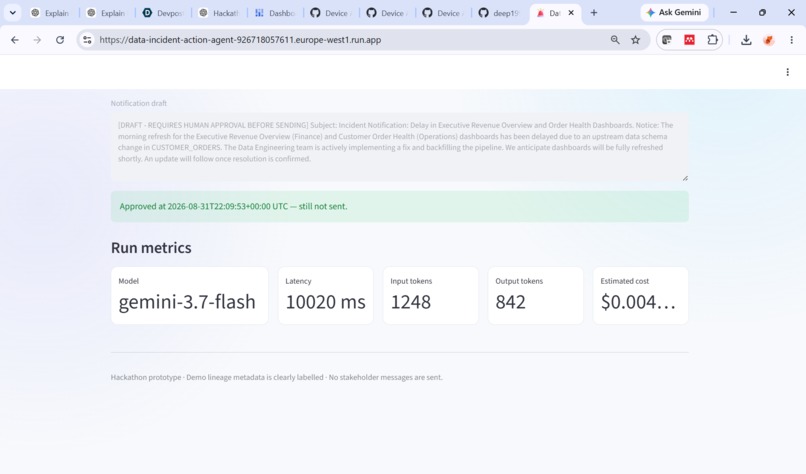Switch to the deep19 GitHub tab
The width and height of the screenshot is (806, 474).
499,13
